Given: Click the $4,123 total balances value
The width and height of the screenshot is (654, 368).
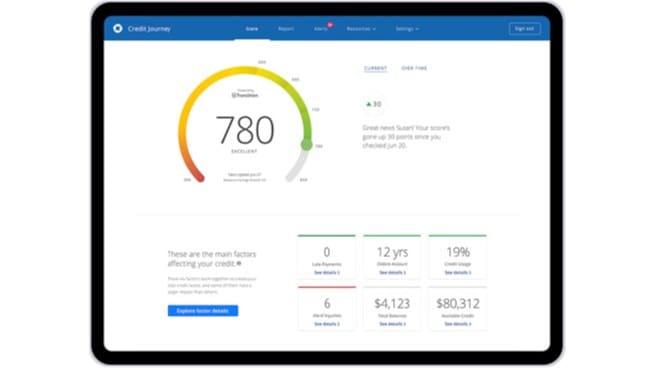Looking at the screenshot, I should coord(392,303).
